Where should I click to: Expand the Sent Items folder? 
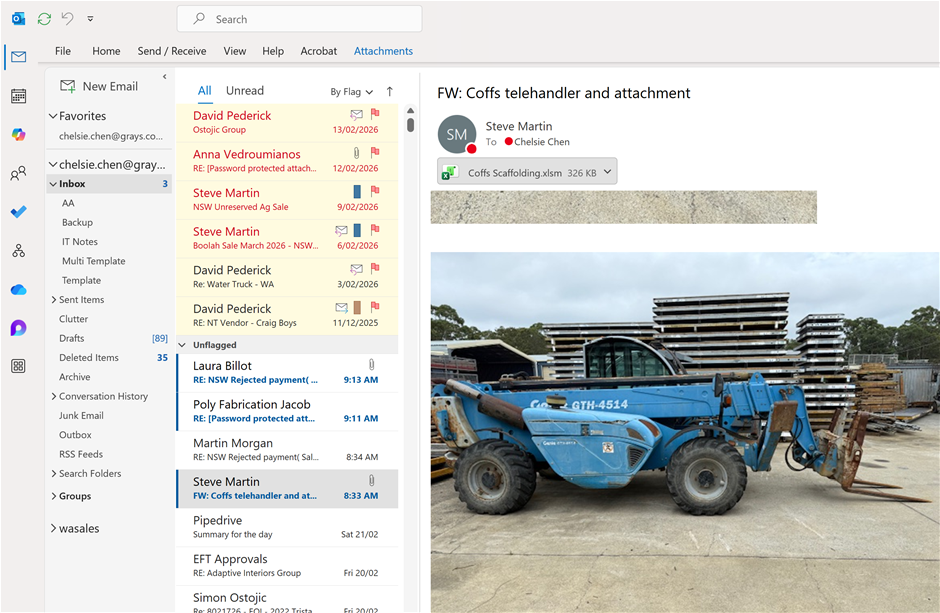click(54, 300)
